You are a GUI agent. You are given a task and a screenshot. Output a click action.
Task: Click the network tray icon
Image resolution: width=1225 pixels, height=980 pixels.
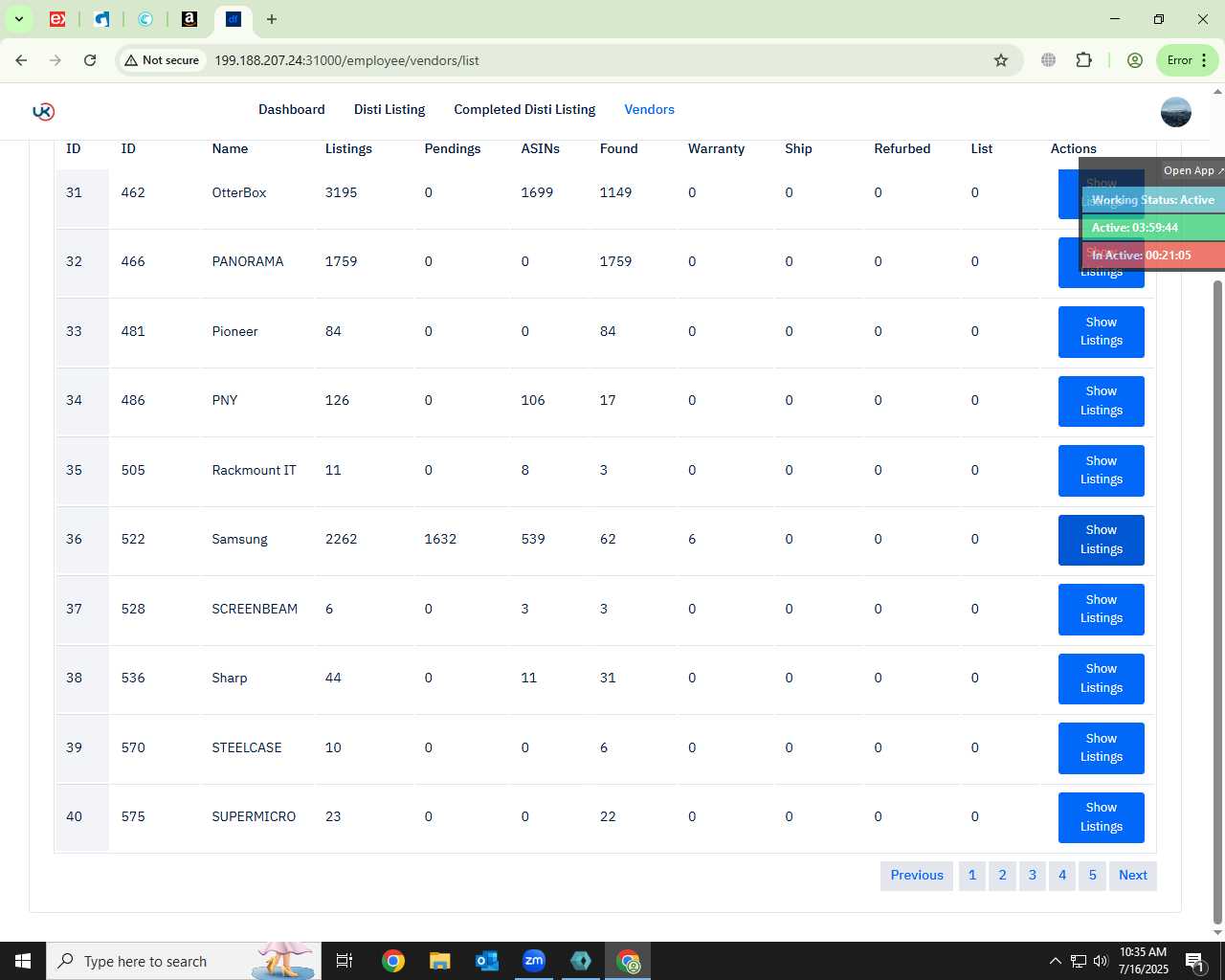1078,961
